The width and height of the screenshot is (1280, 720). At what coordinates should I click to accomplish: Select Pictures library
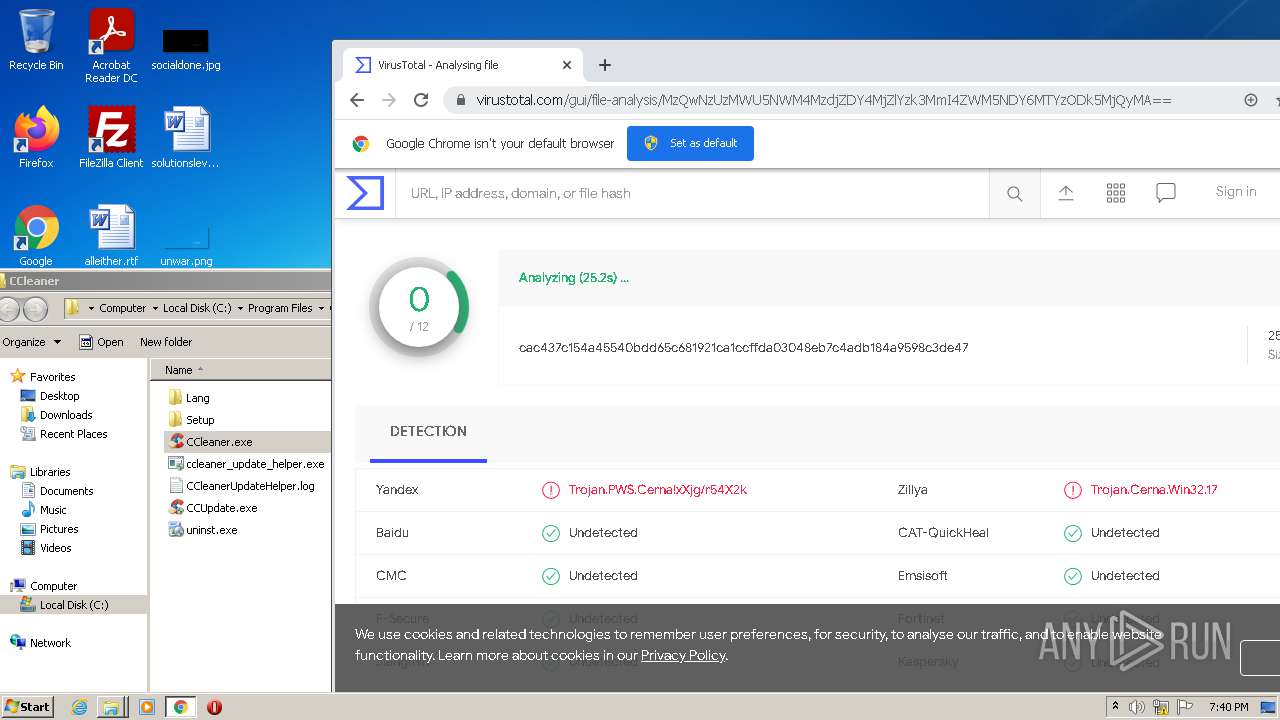coord(50,529)
